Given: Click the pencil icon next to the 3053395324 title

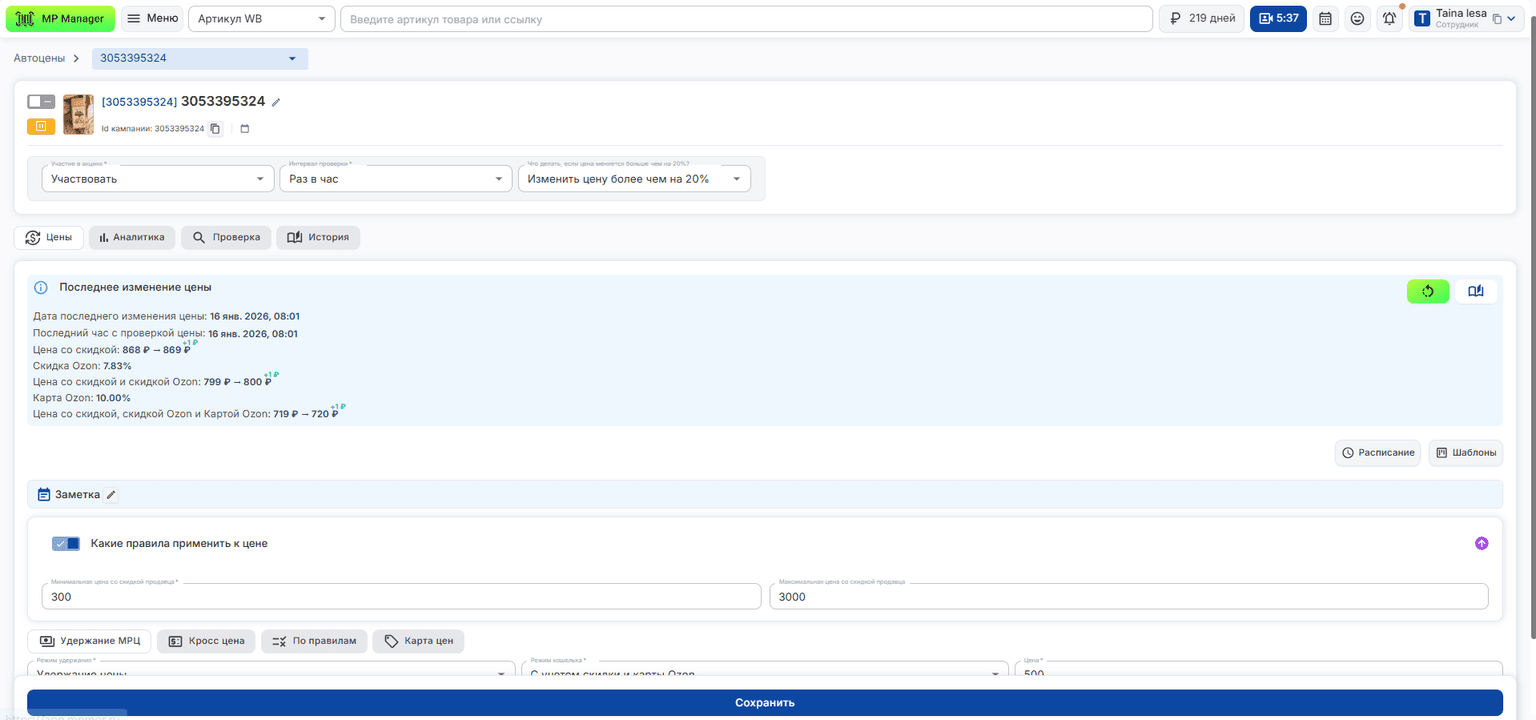Looking at the screenshot, I should coord(277,102).
